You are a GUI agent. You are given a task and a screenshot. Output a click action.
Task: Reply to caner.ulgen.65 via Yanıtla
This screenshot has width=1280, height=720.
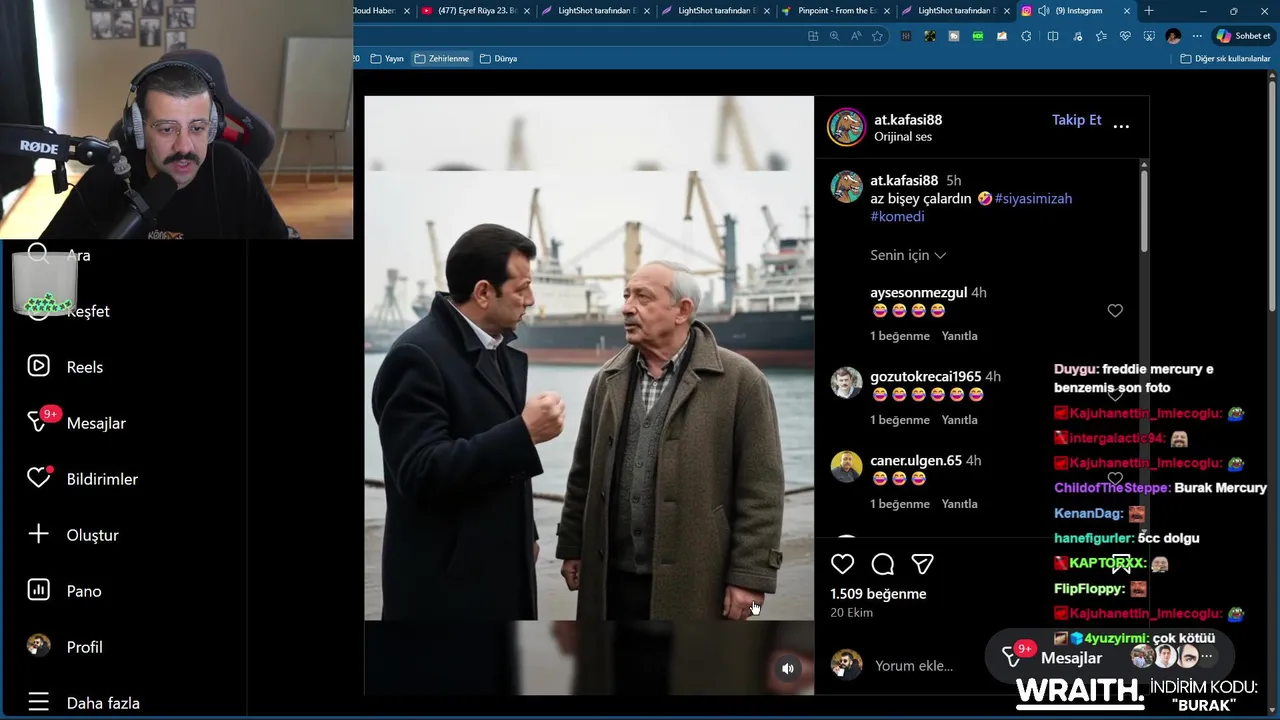959,504
